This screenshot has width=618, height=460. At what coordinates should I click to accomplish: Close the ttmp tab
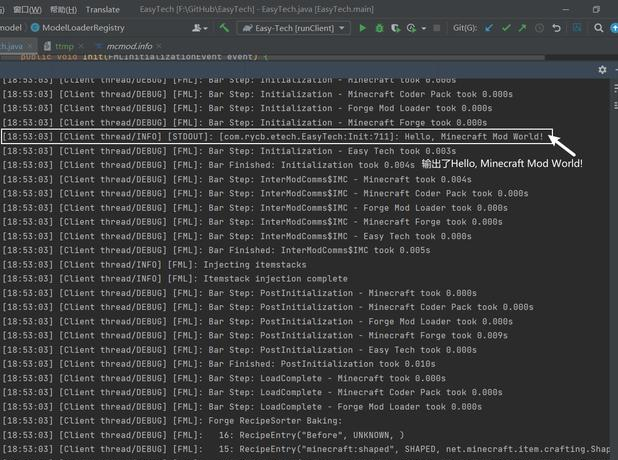point(81,46)
